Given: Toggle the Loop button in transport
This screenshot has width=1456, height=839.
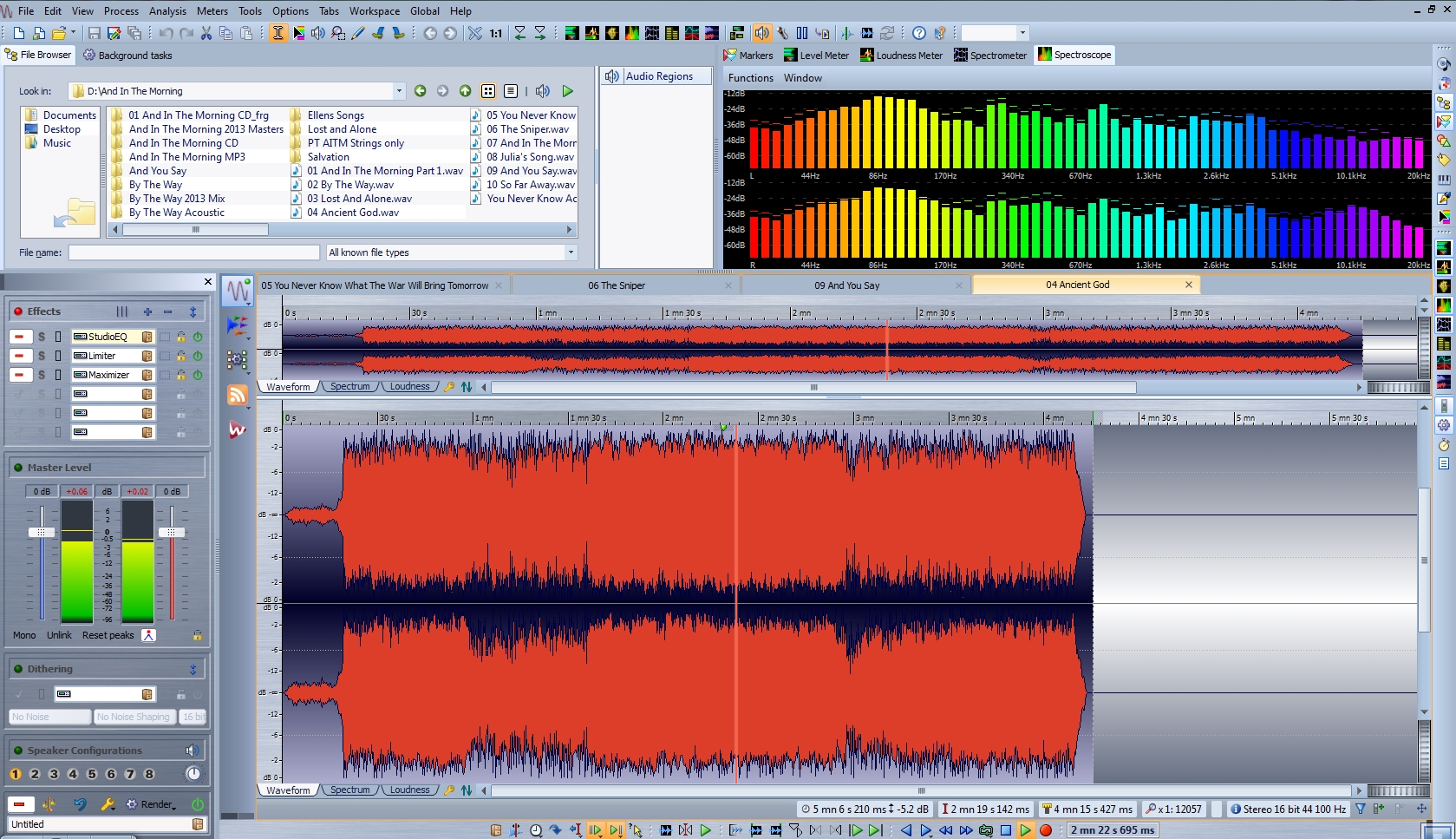Looking at the screenshot, I should (x=986, y=830).
